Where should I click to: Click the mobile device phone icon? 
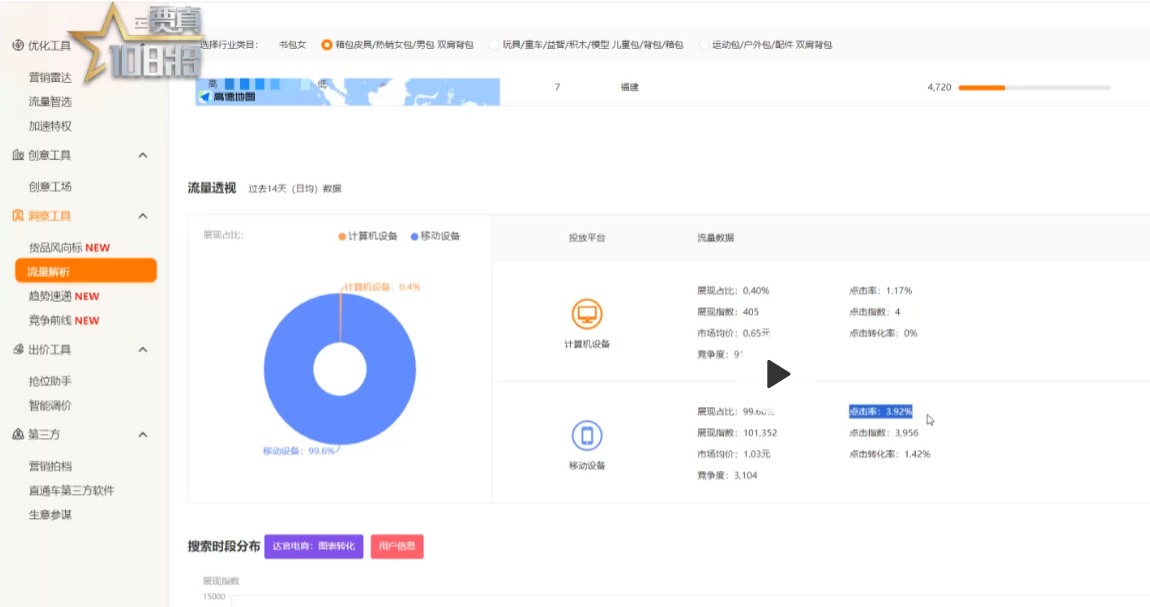coord(587,436)
